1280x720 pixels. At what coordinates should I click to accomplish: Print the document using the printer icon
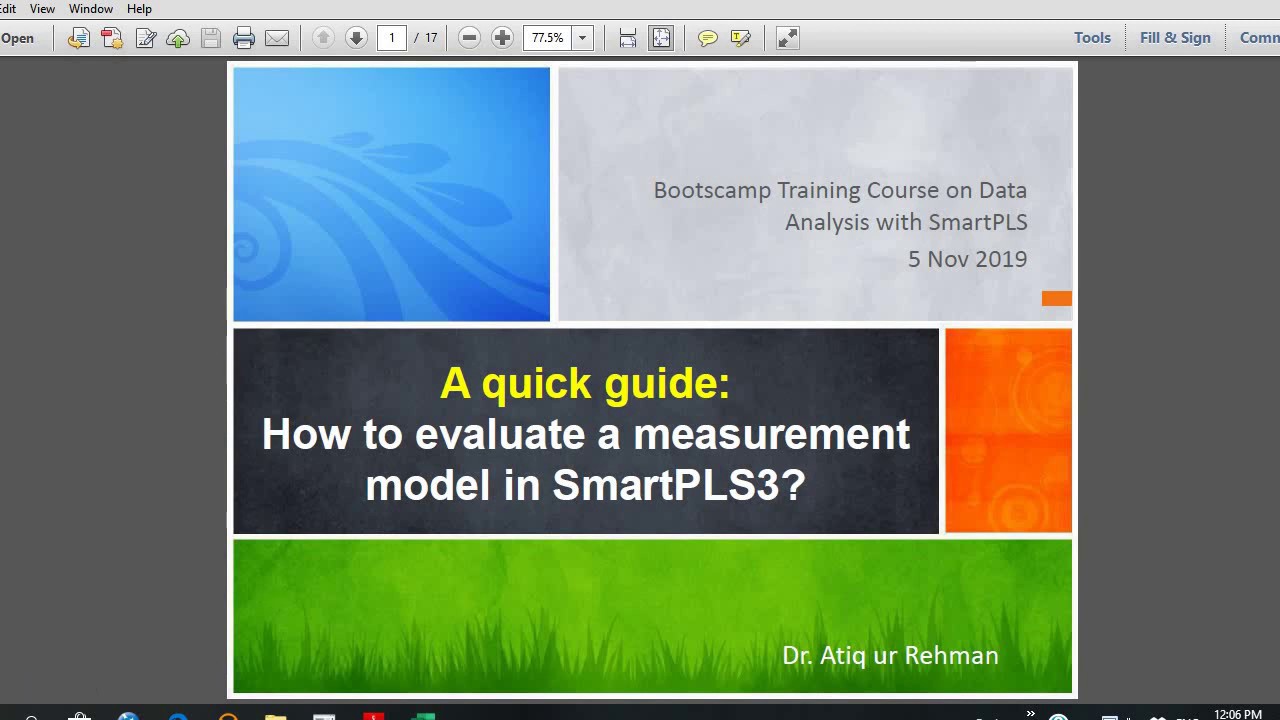tap(244, 38)
